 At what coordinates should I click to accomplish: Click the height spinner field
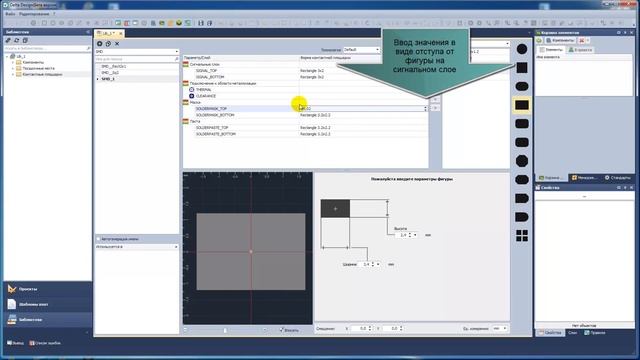(404, 235)
